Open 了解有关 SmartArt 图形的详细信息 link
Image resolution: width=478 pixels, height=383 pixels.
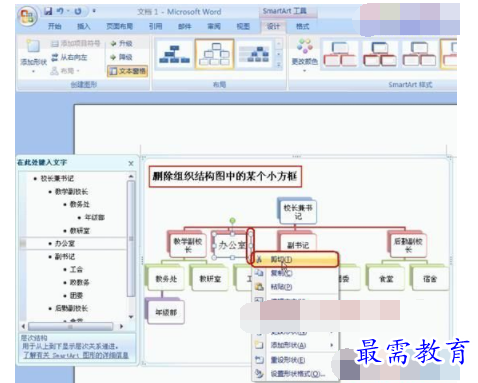pos(76,355)
